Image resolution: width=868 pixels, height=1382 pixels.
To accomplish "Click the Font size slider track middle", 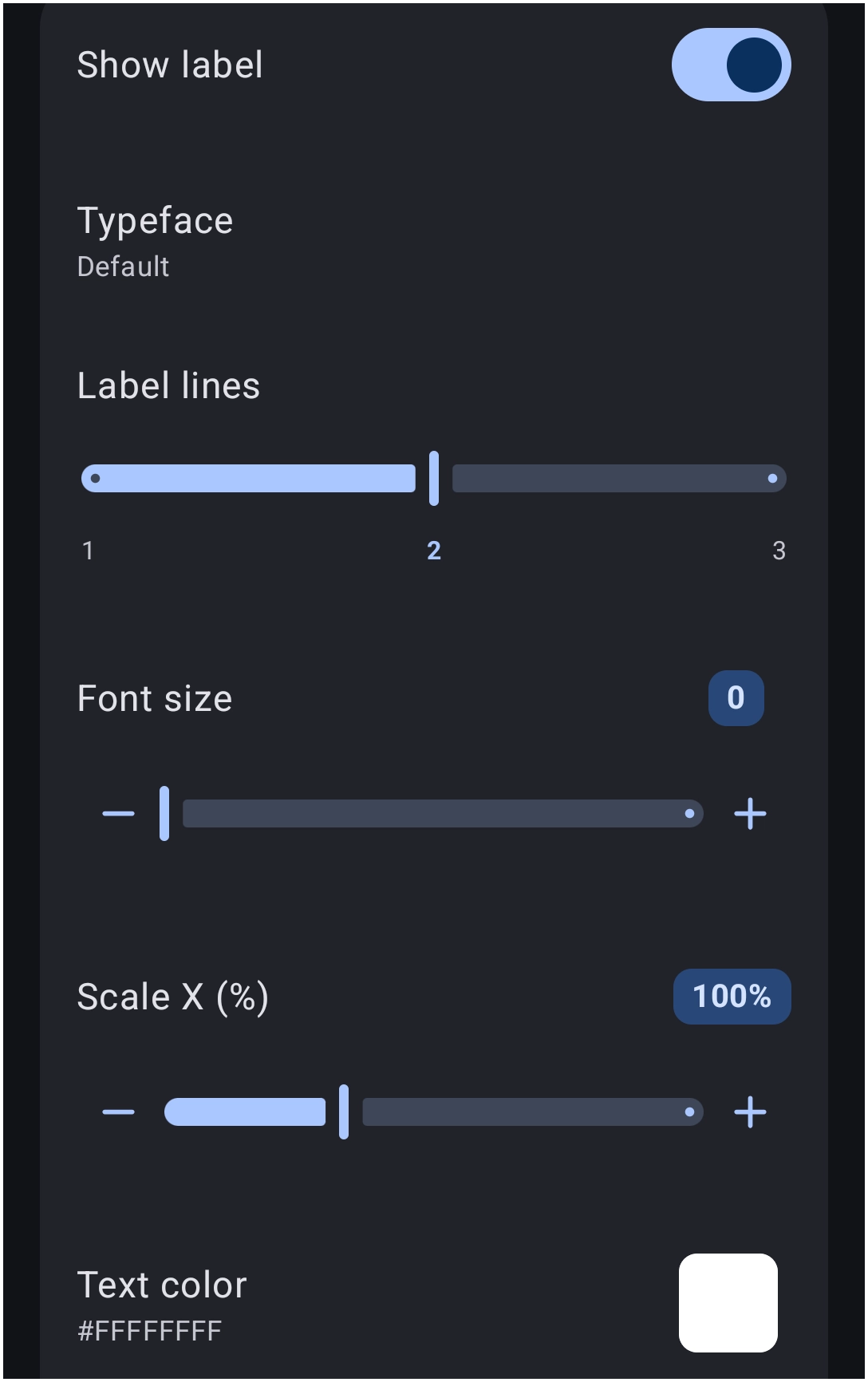I will click(x=443, y=814).
